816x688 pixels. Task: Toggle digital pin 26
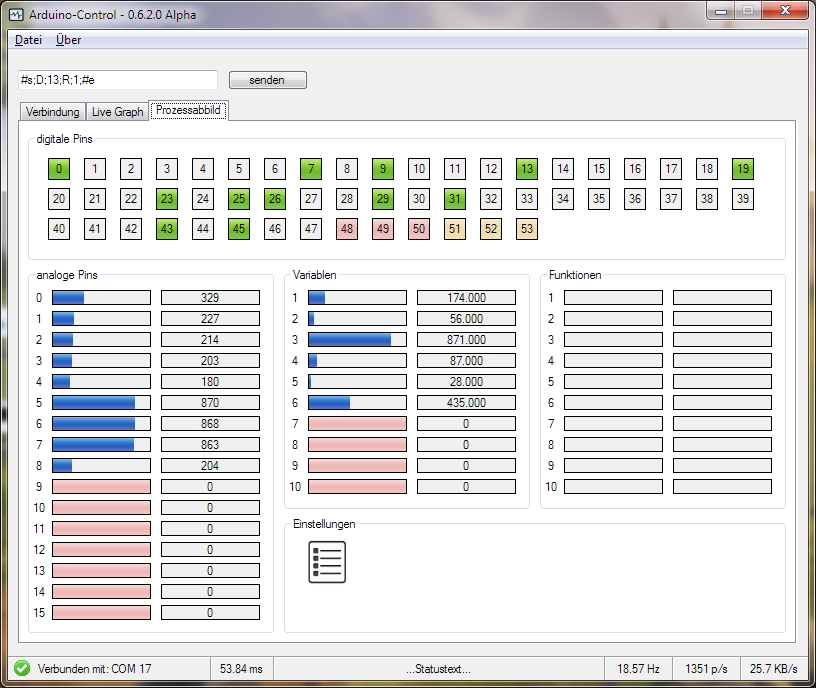tap(275, 199)
